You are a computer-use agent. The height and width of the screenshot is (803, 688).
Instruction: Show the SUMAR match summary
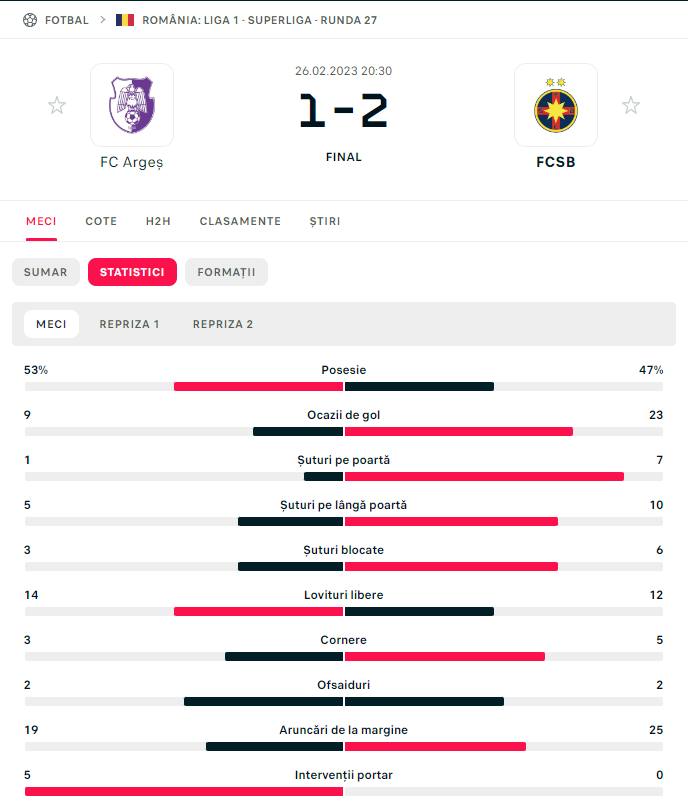pos(46,272)
